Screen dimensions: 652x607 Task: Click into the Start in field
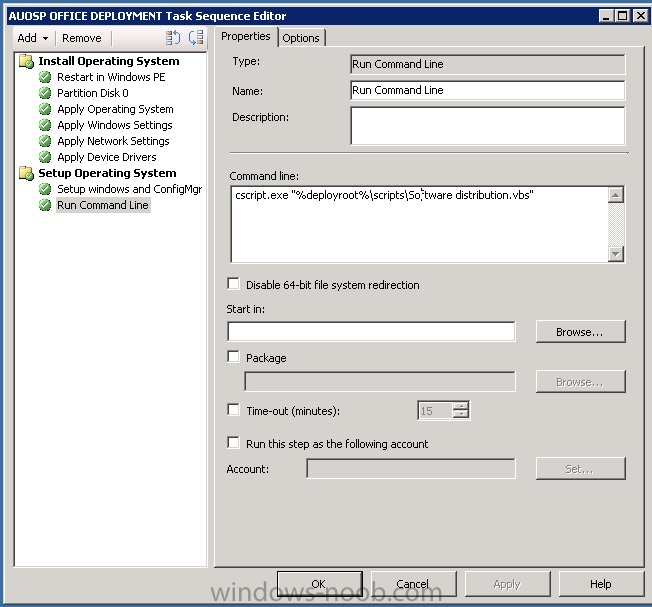click(x=371, y=332)
